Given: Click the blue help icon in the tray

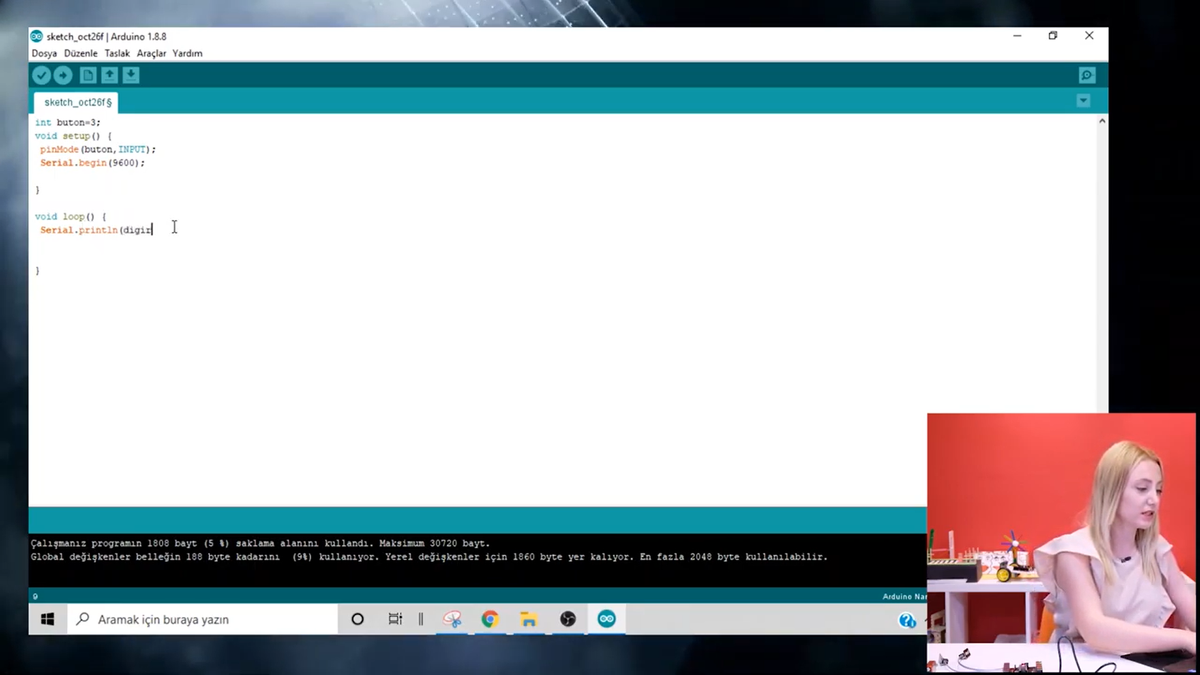Looking at the screenshot, I should tap(906, 619).
